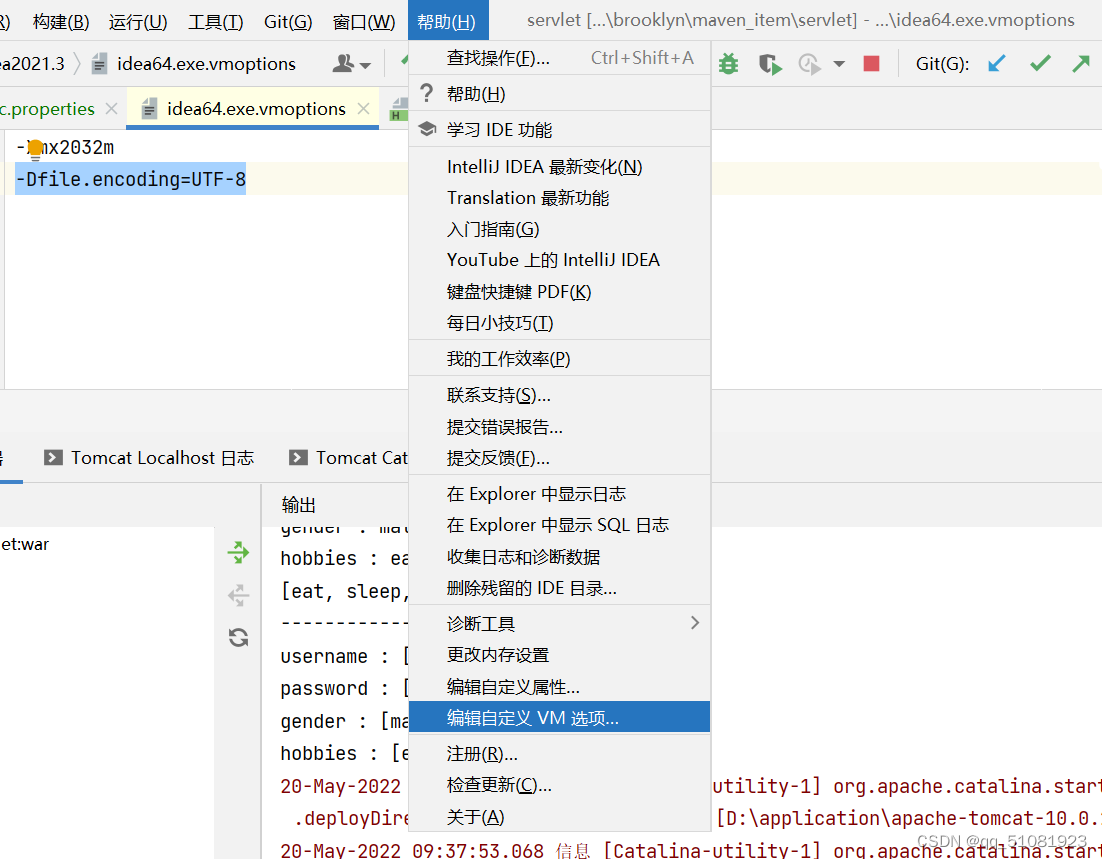The height and width of the screenshot is (859, 1102).
Task: Switch to idea64.exe.vmoptions editor tab
Action: (x=252, y=109)
